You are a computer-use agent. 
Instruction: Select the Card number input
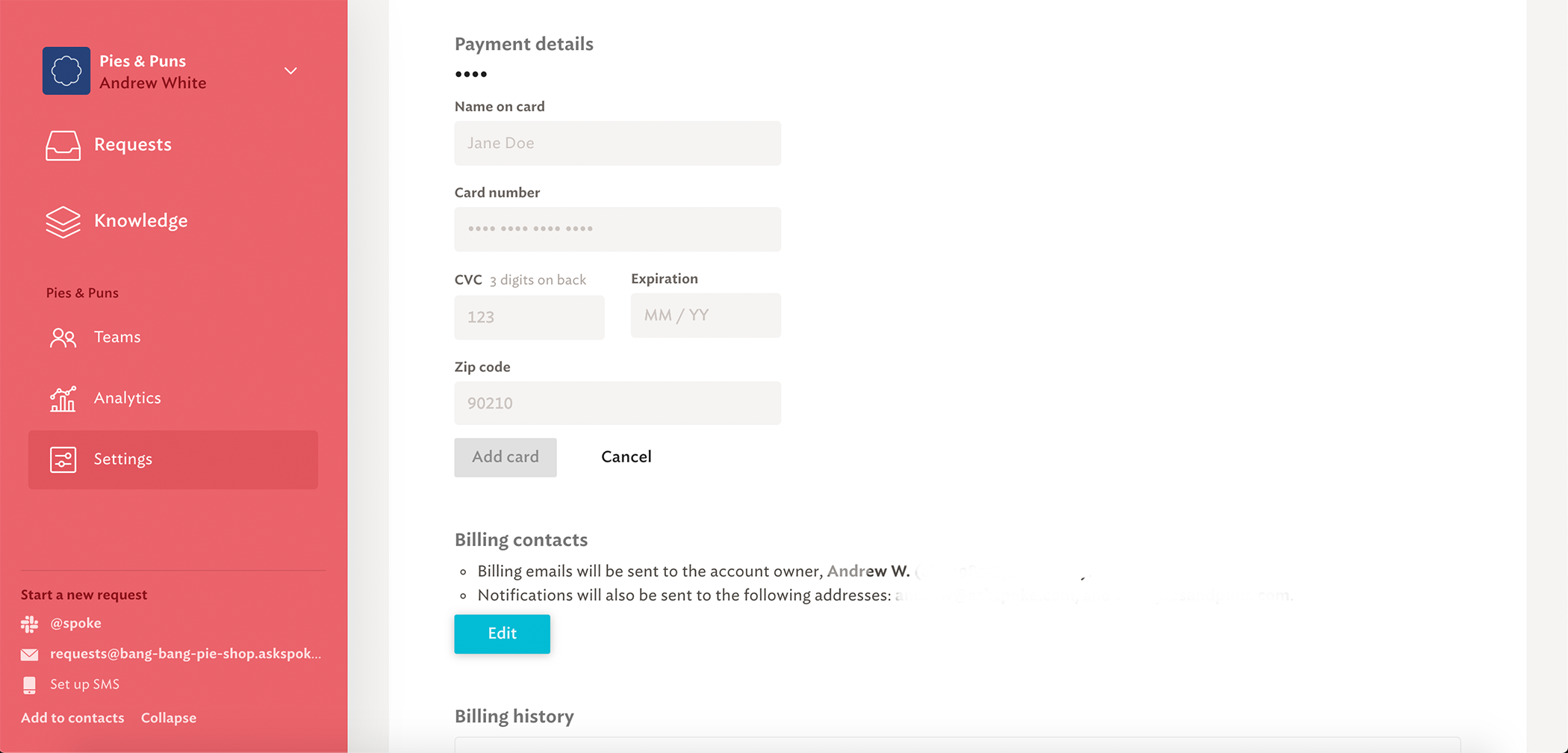pos(617,229)
